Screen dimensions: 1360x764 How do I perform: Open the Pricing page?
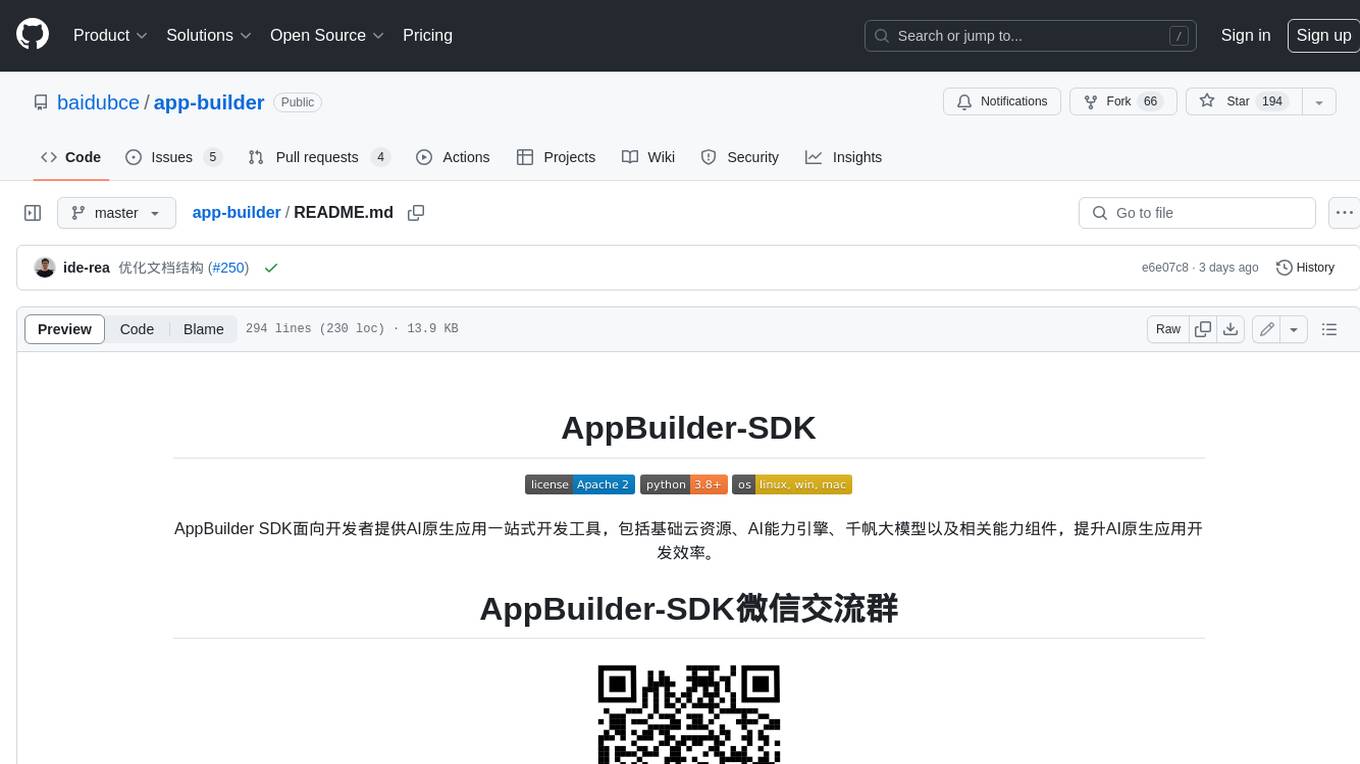(x=427, y=35)
